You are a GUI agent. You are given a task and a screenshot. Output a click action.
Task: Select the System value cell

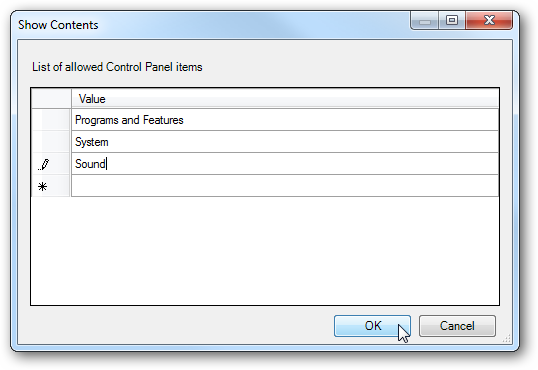[285, 142]
